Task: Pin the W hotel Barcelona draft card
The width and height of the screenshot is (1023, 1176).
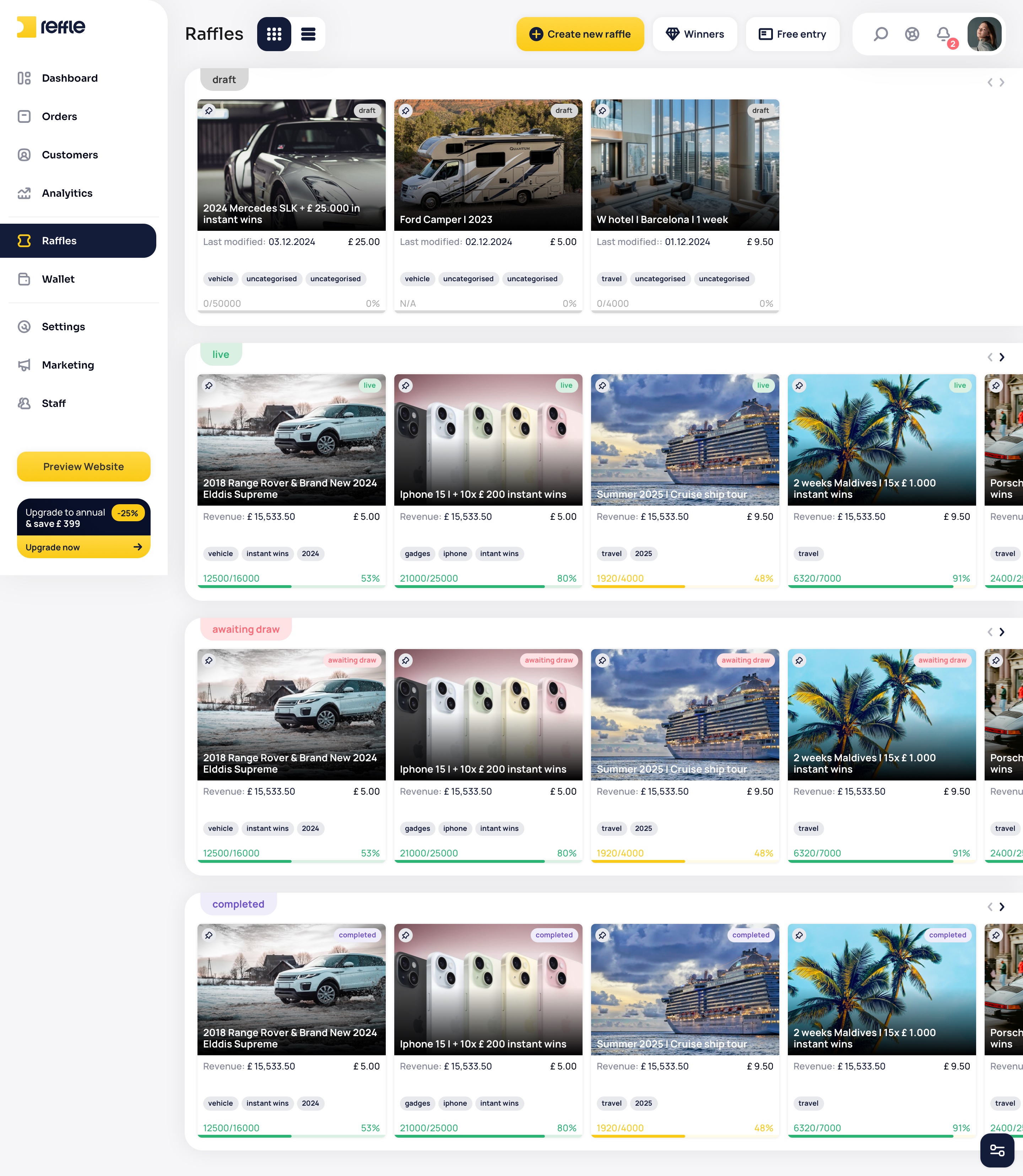Action: [602, 111]
